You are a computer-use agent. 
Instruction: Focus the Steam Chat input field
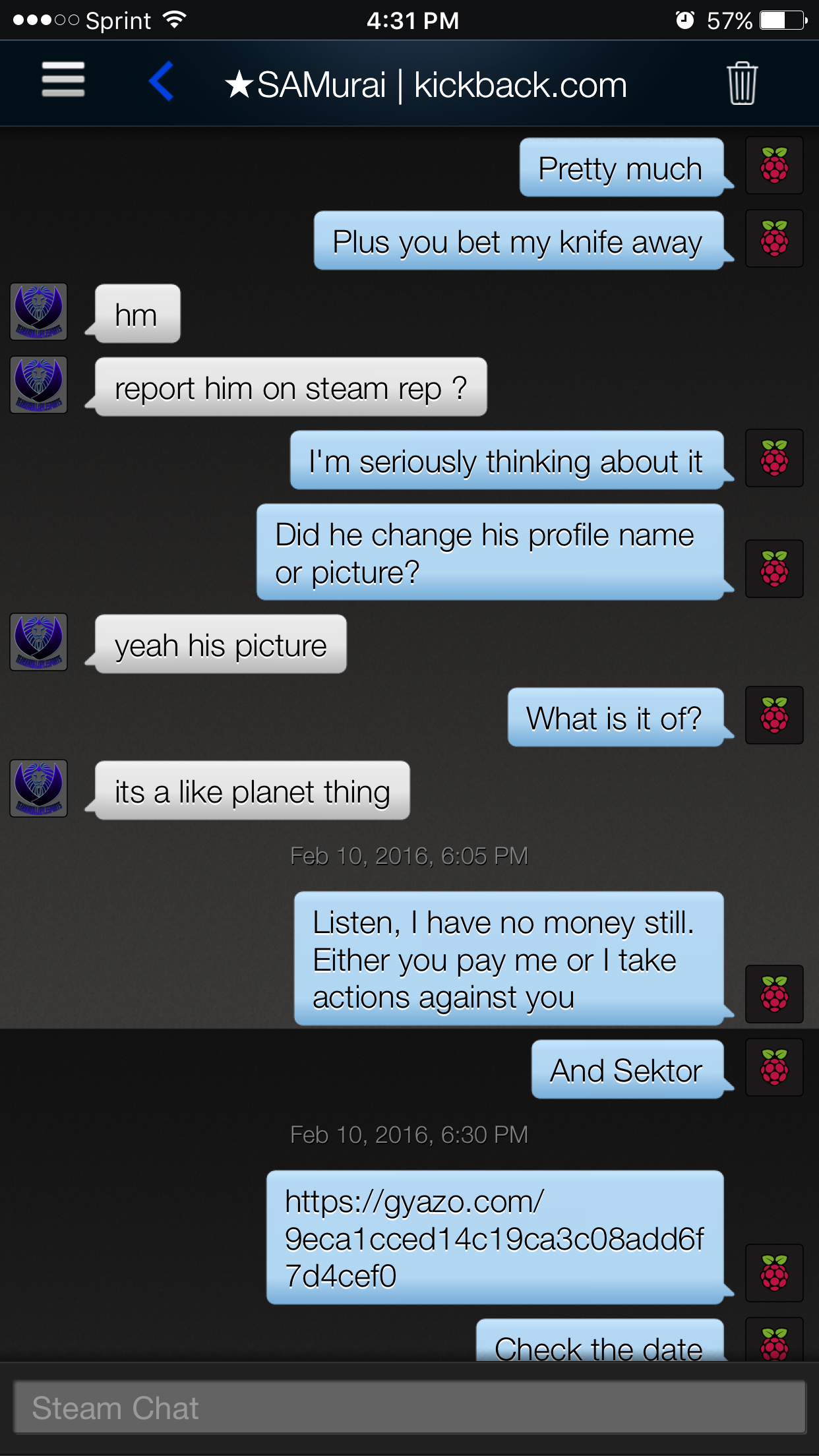[409, 1407]
